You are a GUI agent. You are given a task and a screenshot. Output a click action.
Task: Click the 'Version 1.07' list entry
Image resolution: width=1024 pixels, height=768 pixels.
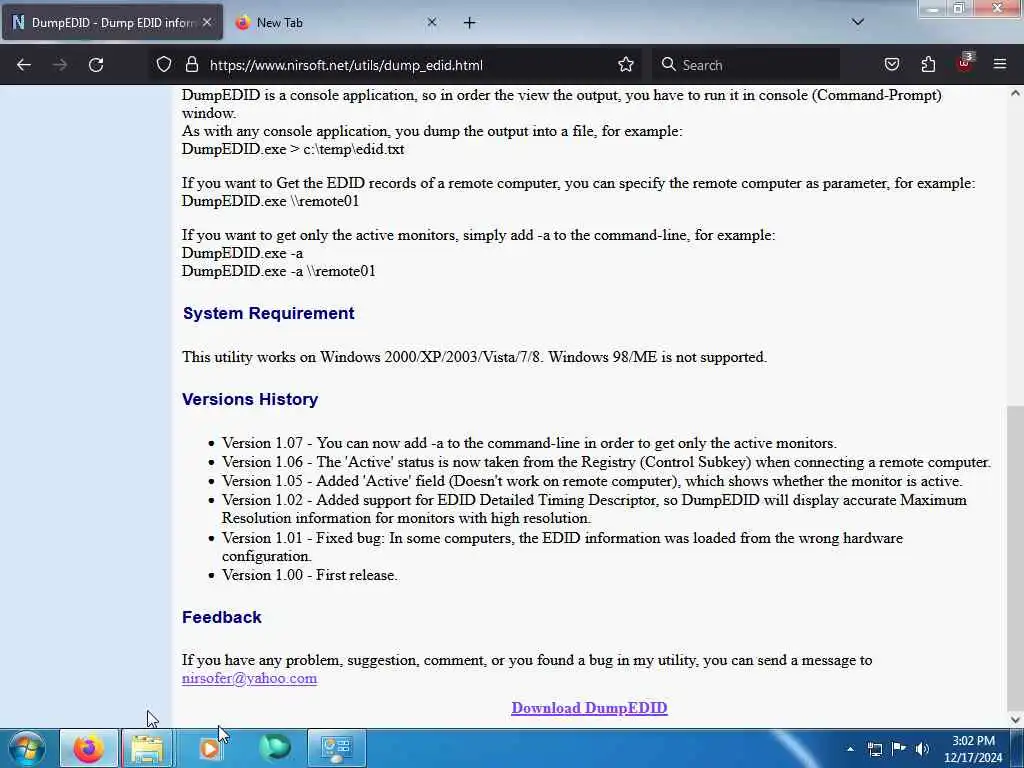529,443
